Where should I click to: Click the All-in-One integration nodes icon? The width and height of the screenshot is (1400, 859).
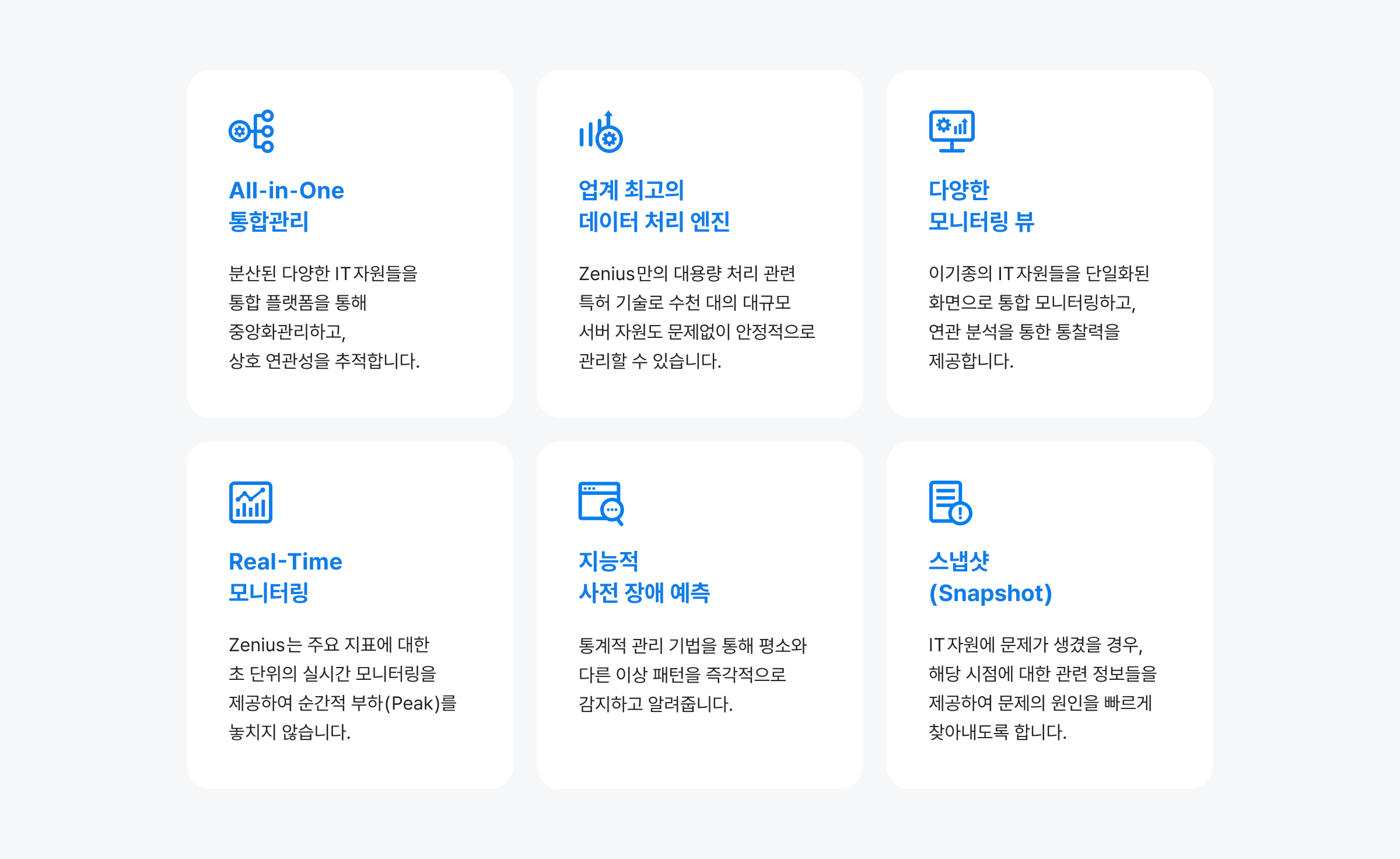pos(251,131)
